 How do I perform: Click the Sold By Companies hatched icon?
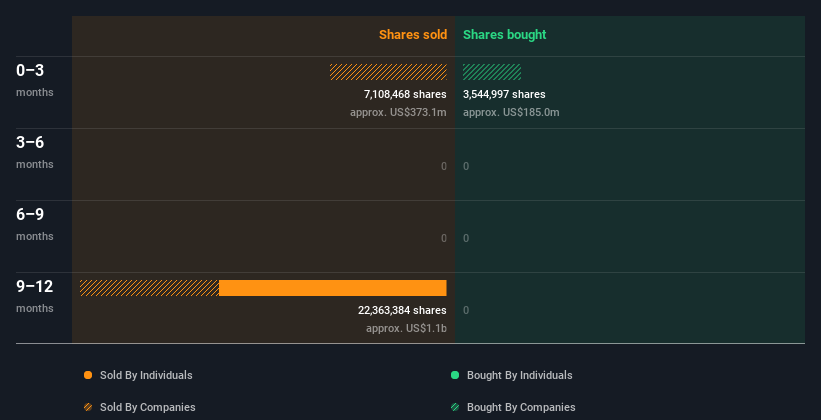[x=88, y=407]
